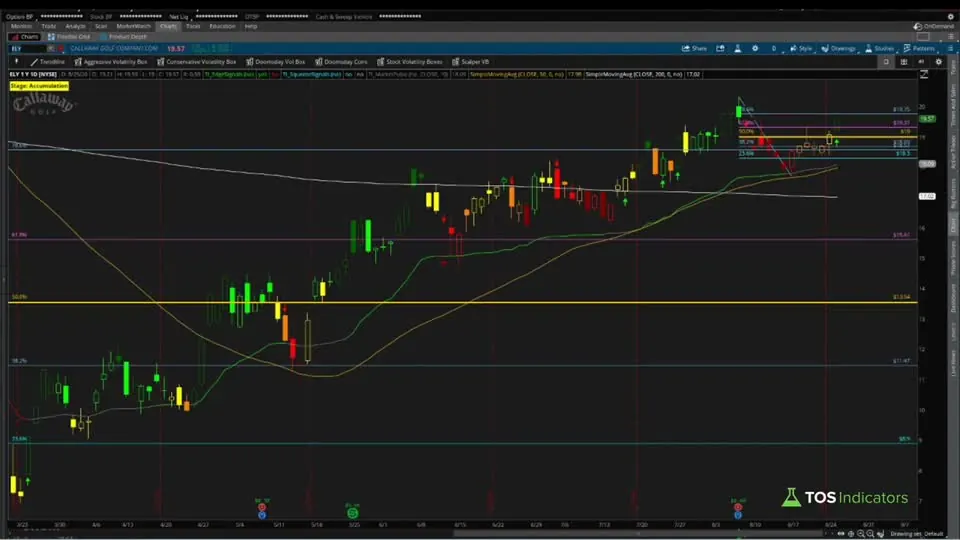Click the ELY 1 Y 1D [NYSE] chart label
The image size is (960, 540).
click(33, 74)
